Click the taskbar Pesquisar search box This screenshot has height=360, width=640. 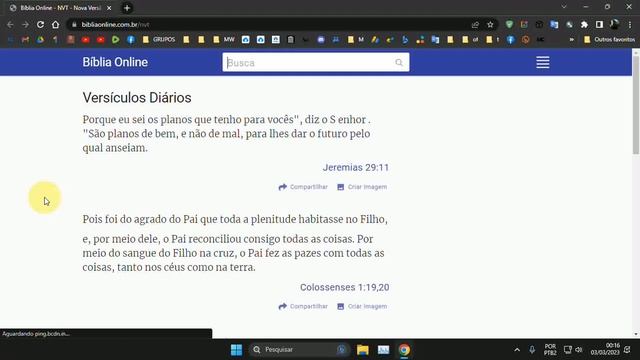click(299, 350)
